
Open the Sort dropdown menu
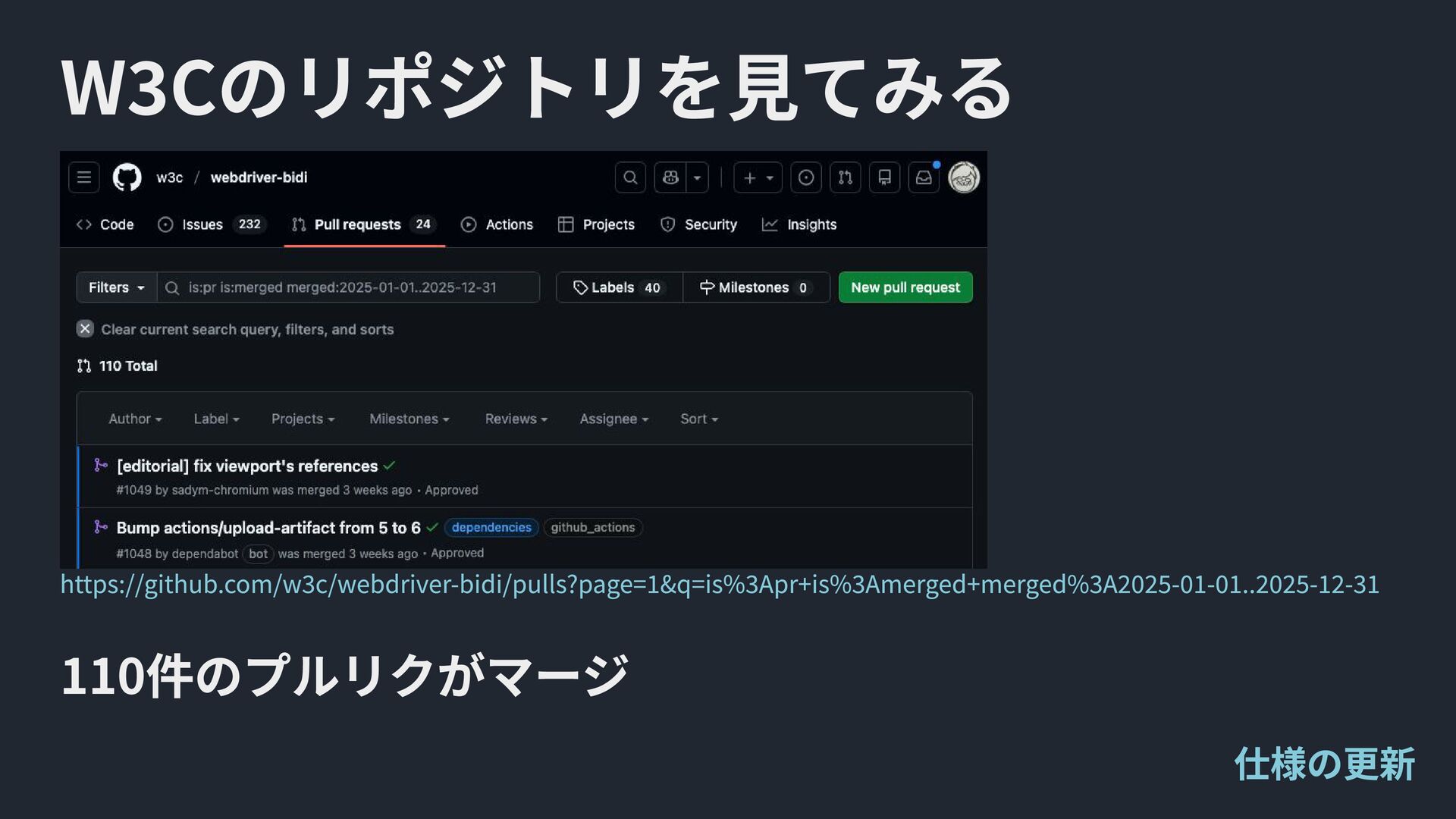[x=698, y=419]
